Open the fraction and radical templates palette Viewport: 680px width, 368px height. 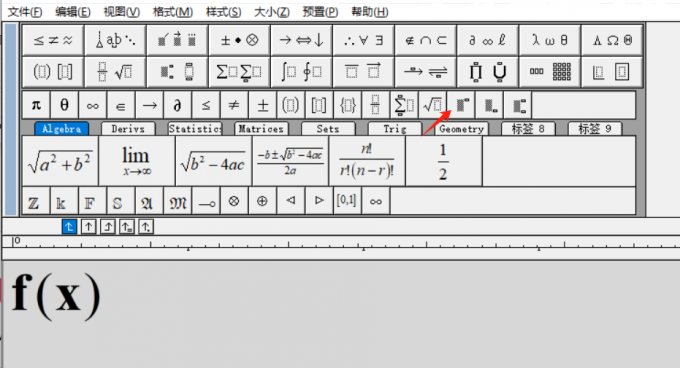click(x=115, y=72)
